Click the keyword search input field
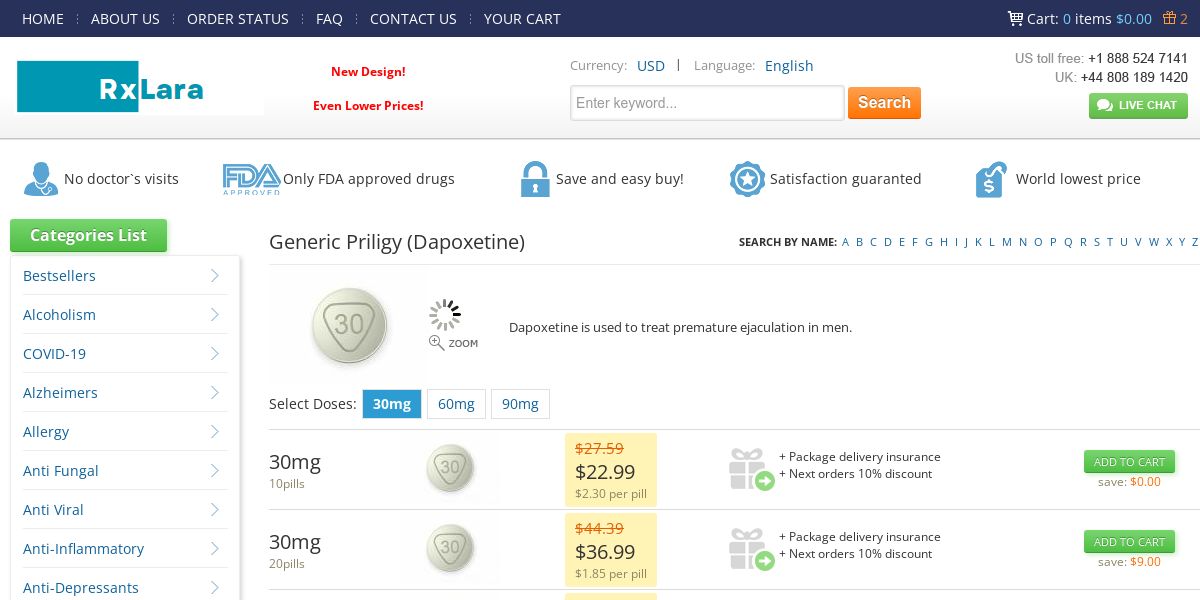 coord(707,103)
